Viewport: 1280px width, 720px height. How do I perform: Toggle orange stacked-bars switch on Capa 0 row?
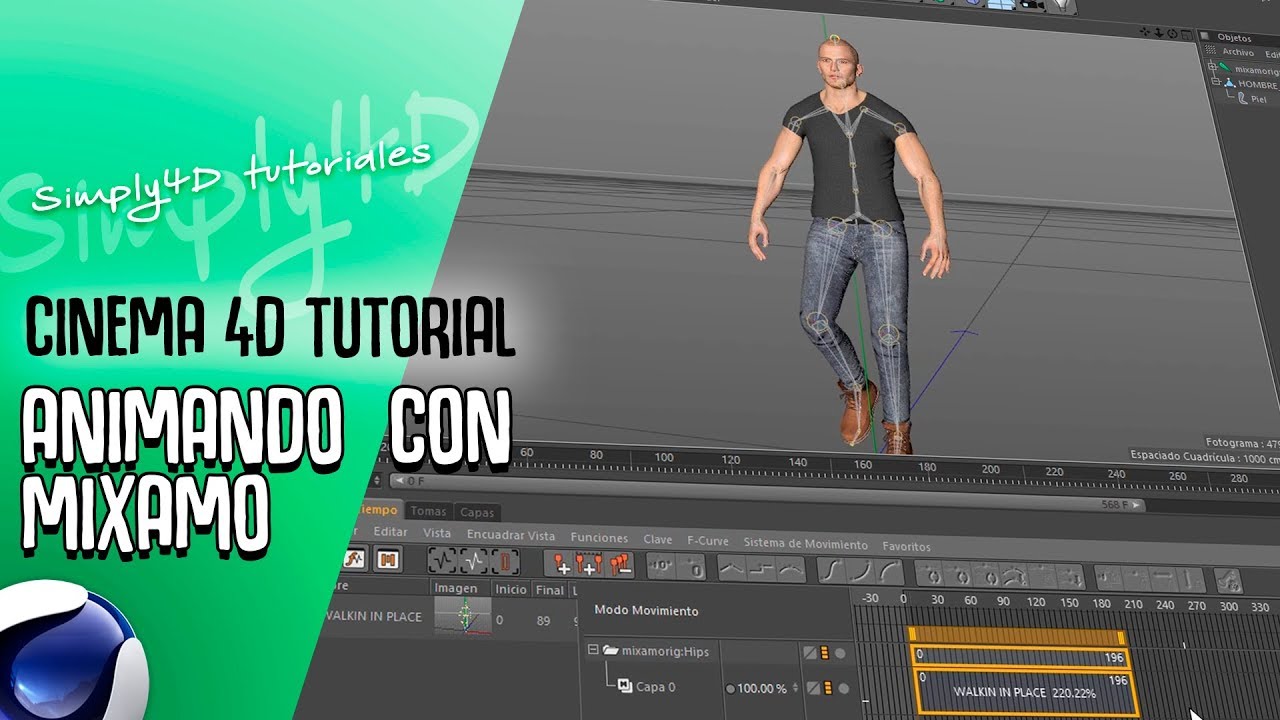(x=826, y=688)
